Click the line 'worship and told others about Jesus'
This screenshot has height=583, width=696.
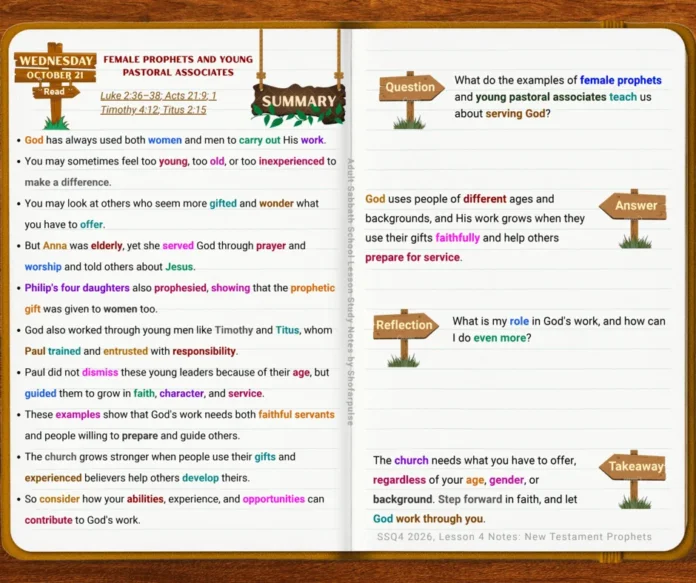click(x=110, y=267)
